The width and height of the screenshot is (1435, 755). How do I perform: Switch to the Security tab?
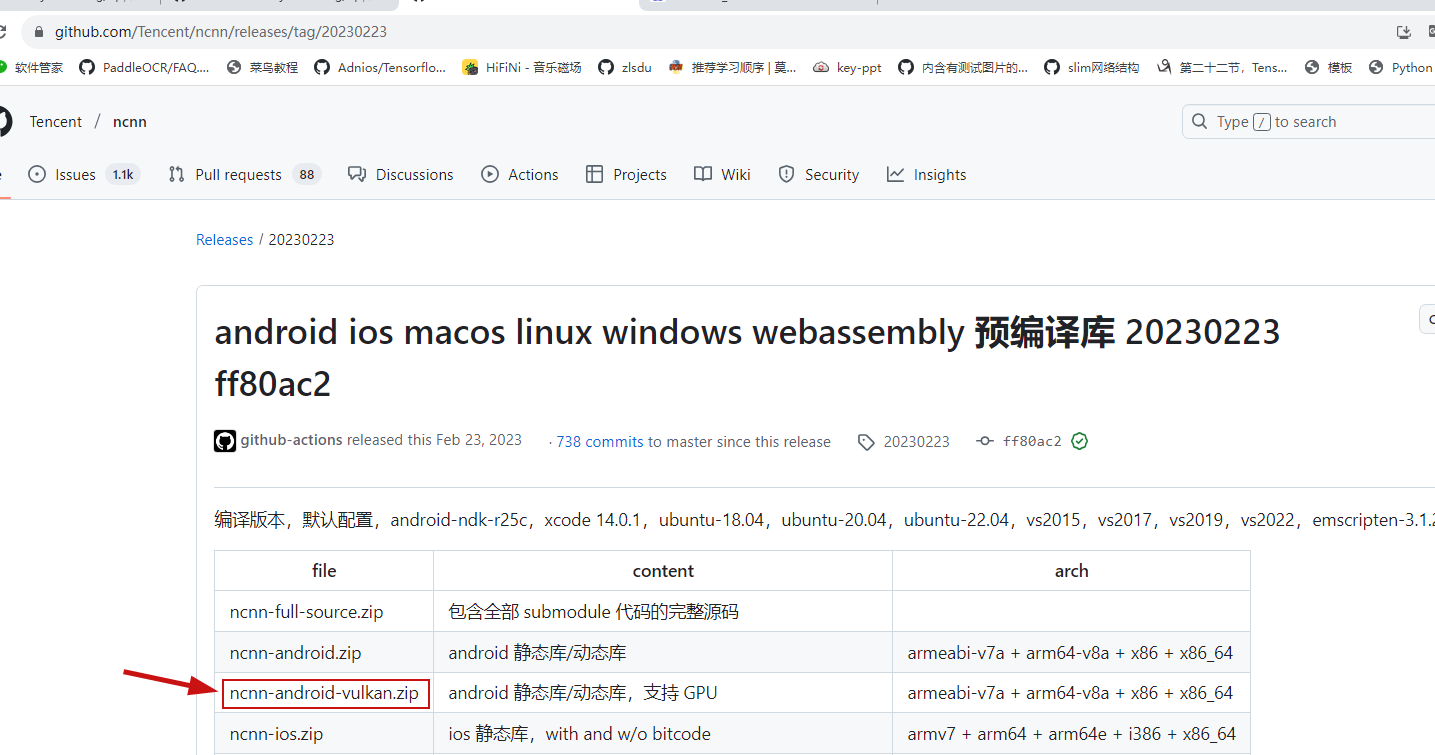[819, 174]
